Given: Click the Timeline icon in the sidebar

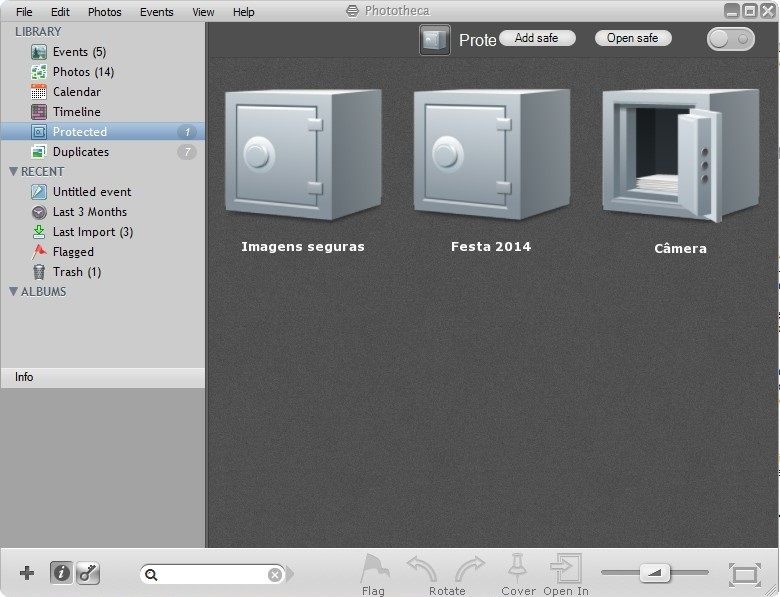Looking at the screenshot, I should [39, 111].
